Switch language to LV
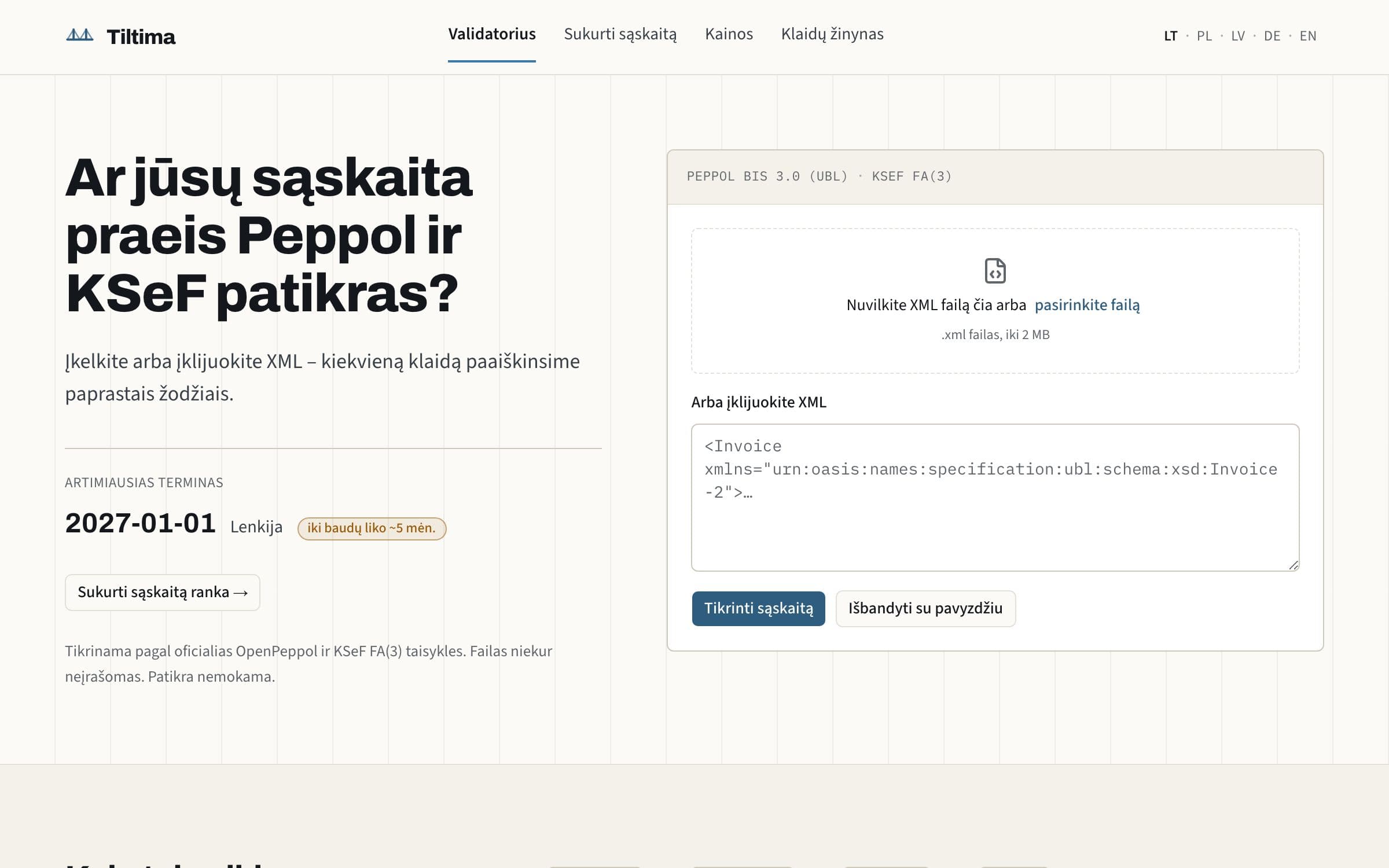Screen dimensions: 1389x868 [x=1237, y=36]
